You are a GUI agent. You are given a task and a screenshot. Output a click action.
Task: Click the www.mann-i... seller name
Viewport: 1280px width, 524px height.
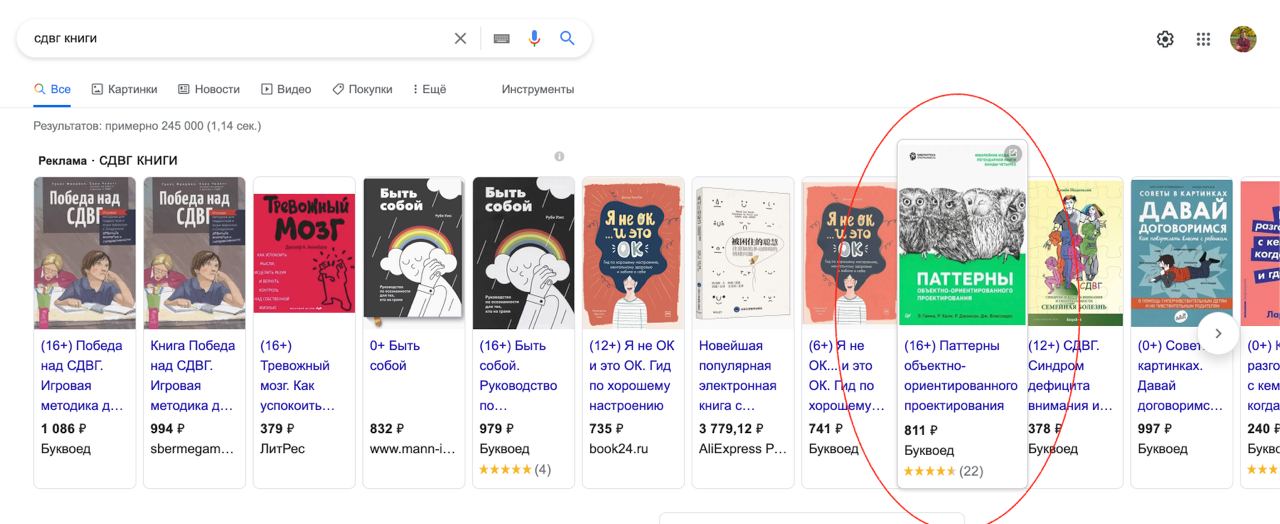tap(412, 449)
